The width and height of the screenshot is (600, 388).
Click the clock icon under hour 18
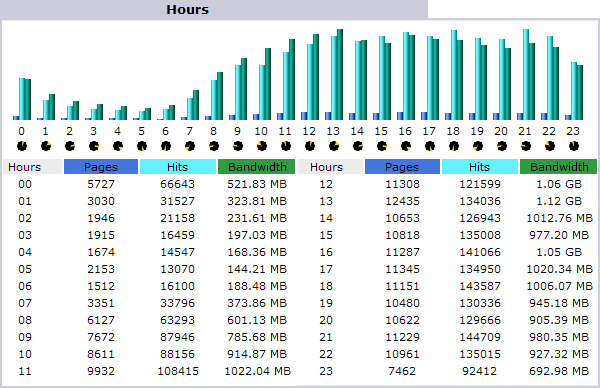click(x=454, y=146)
